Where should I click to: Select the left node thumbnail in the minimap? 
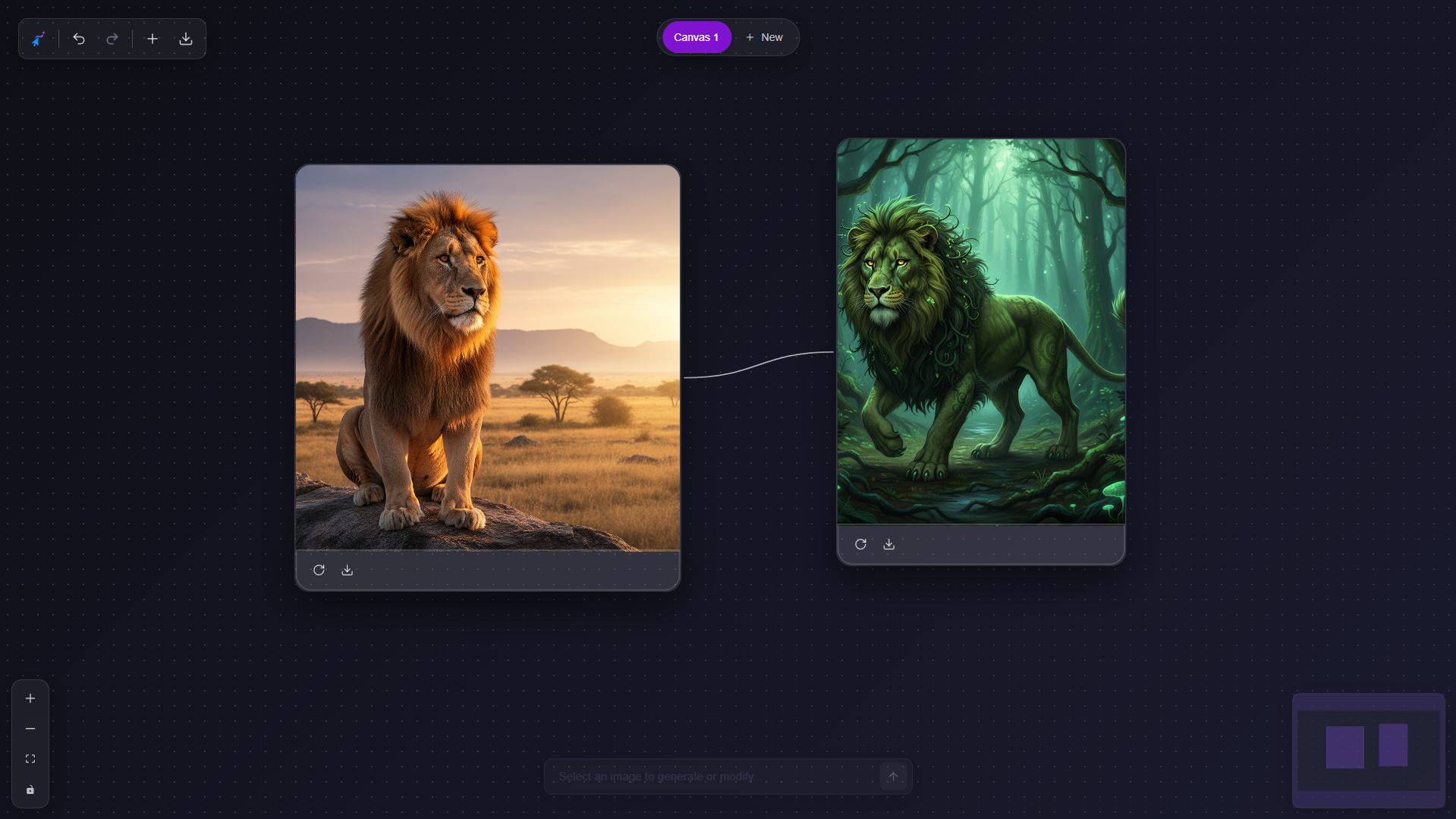click(1344, 746)
